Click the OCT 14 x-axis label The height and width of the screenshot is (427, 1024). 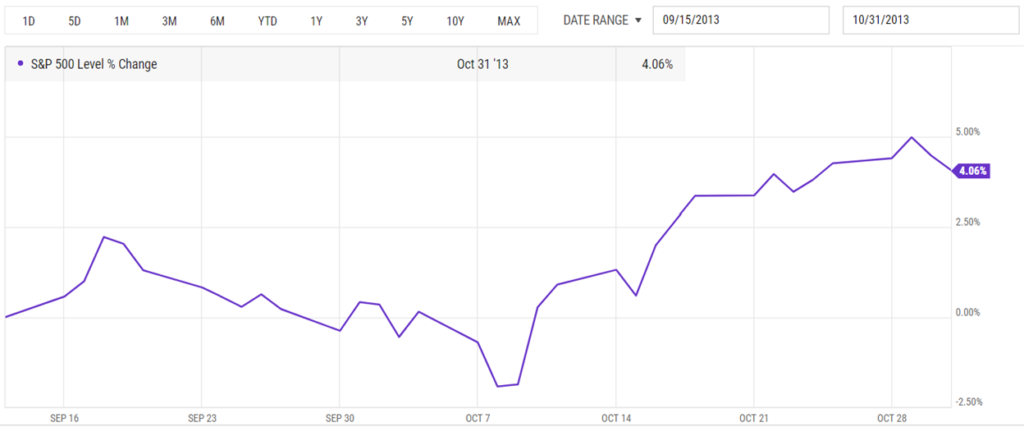click(x=616, y=417)
